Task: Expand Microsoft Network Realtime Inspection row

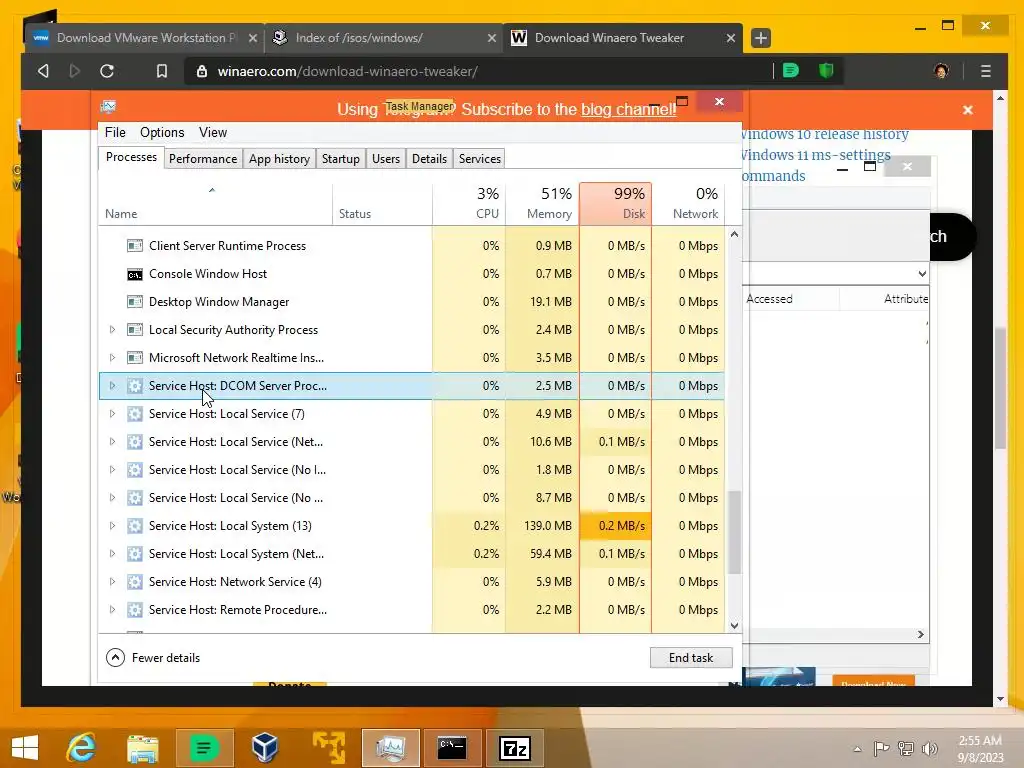Action: pyautogui.click(x=112, y=358)
